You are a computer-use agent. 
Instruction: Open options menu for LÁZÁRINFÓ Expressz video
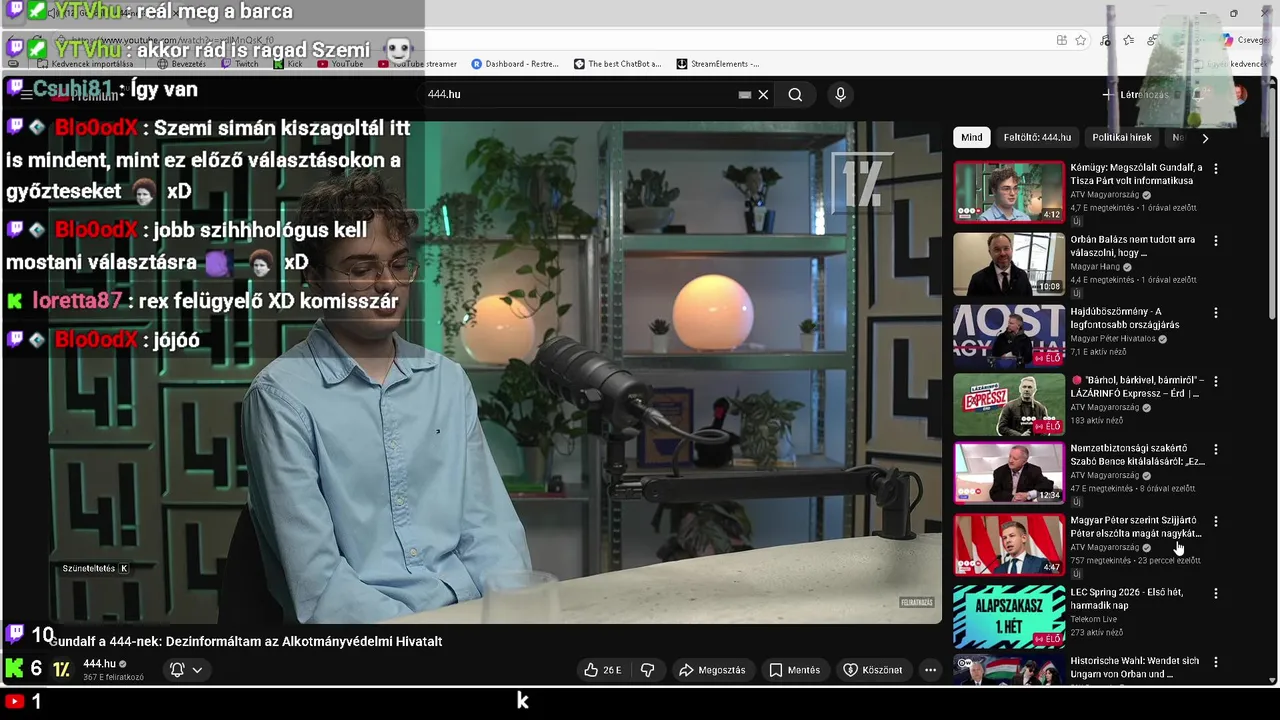click(1216, 381)
